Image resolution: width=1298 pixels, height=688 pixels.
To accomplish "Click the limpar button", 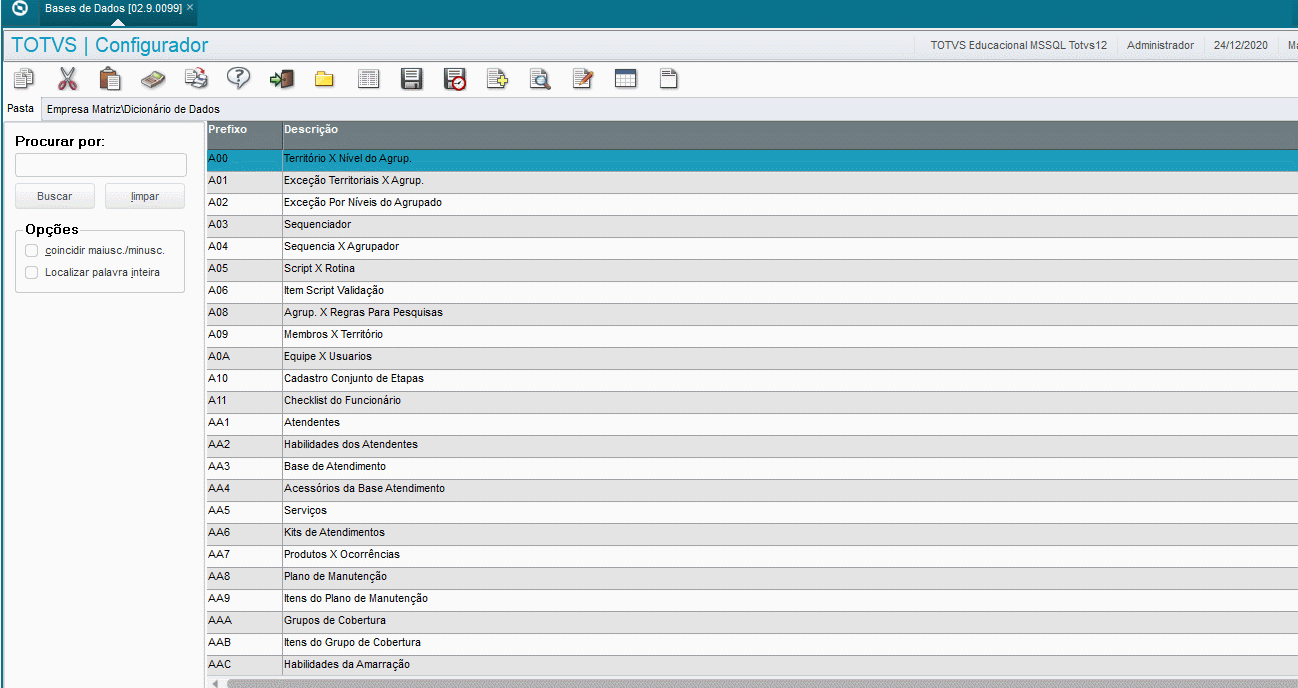I will coord(145,196).
